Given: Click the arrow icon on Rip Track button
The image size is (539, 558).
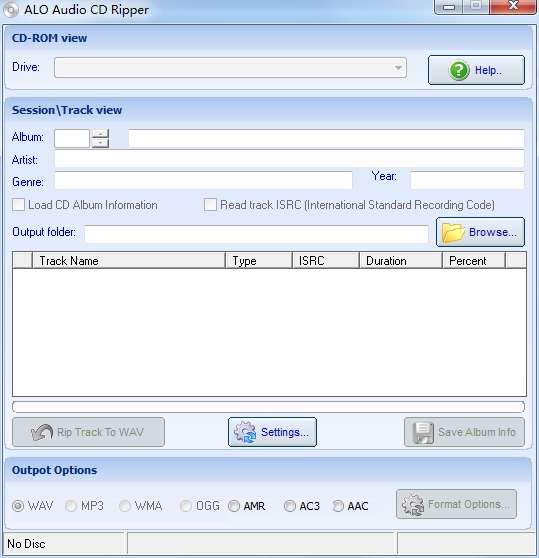Looking at the screenshot, I should pos(42,432).
